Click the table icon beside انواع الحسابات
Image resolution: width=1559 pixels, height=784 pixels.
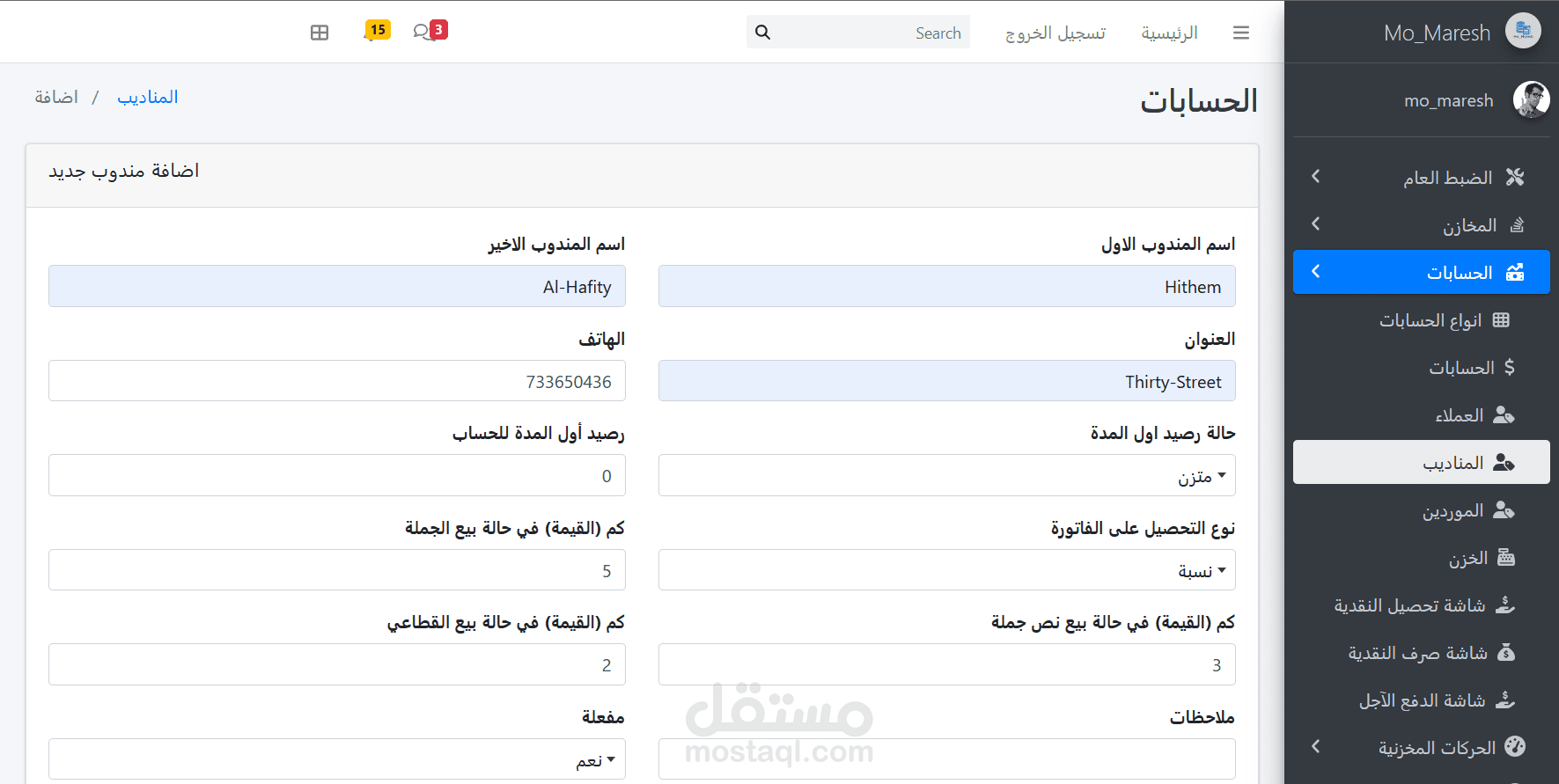tap(1501, 320)
